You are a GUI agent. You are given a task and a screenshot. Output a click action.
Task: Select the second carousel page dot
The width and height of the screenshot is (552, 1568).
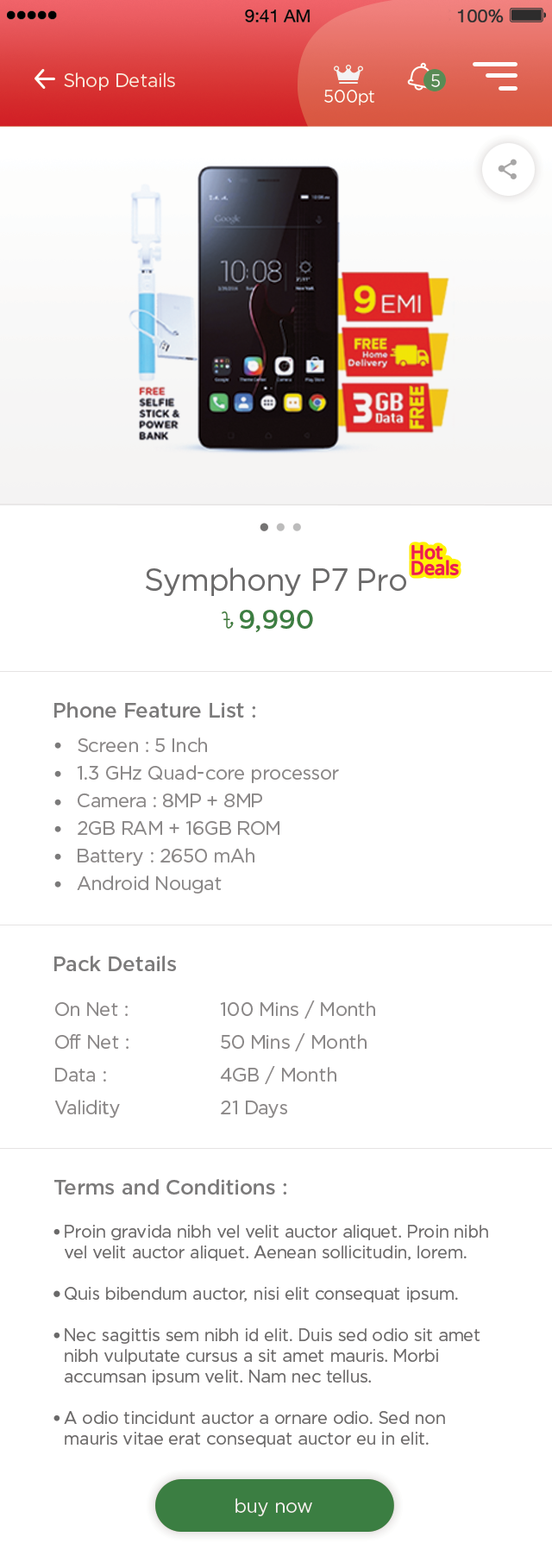point(280,527)
